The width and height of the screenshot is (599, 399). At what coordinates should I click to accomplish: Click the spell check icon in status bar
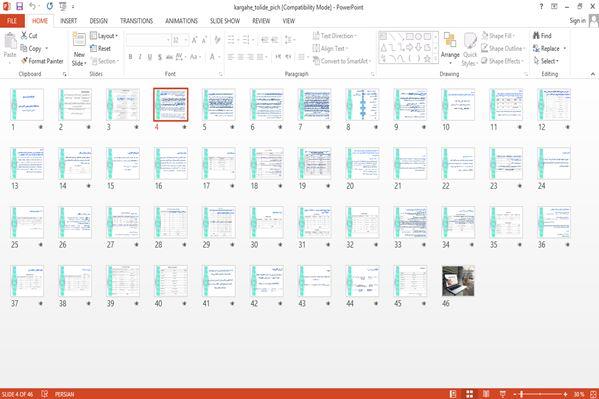(45, 394)
